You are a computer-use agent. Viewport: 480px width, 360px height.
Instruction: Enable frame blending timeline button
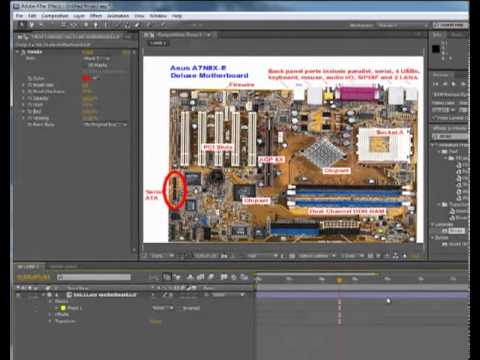(x=200, y=277)
